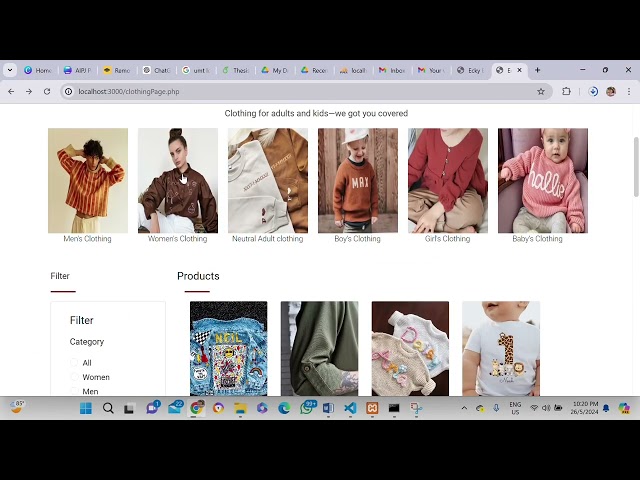
Task: Close the active browser tab
Action: click(520, 70)
